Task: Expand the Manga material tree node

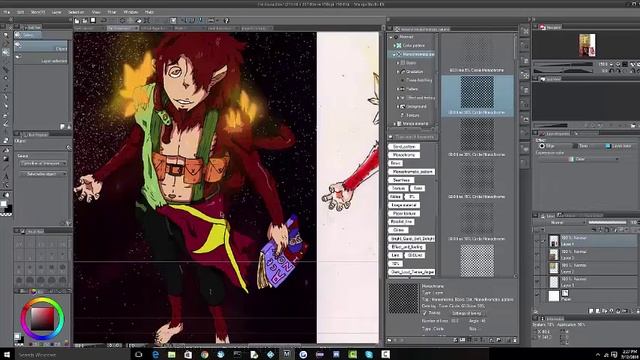Action: (395, 124)
